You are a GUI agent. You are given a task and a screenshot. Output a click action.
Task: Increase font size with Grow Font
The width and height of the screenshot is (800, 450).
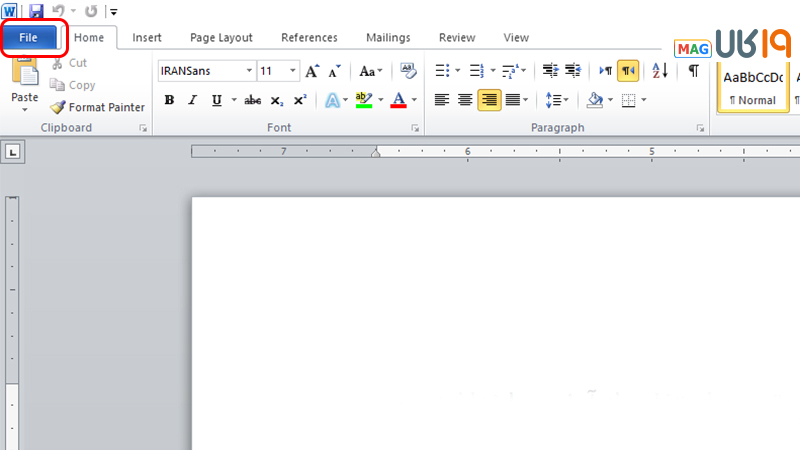coord(313,71)
